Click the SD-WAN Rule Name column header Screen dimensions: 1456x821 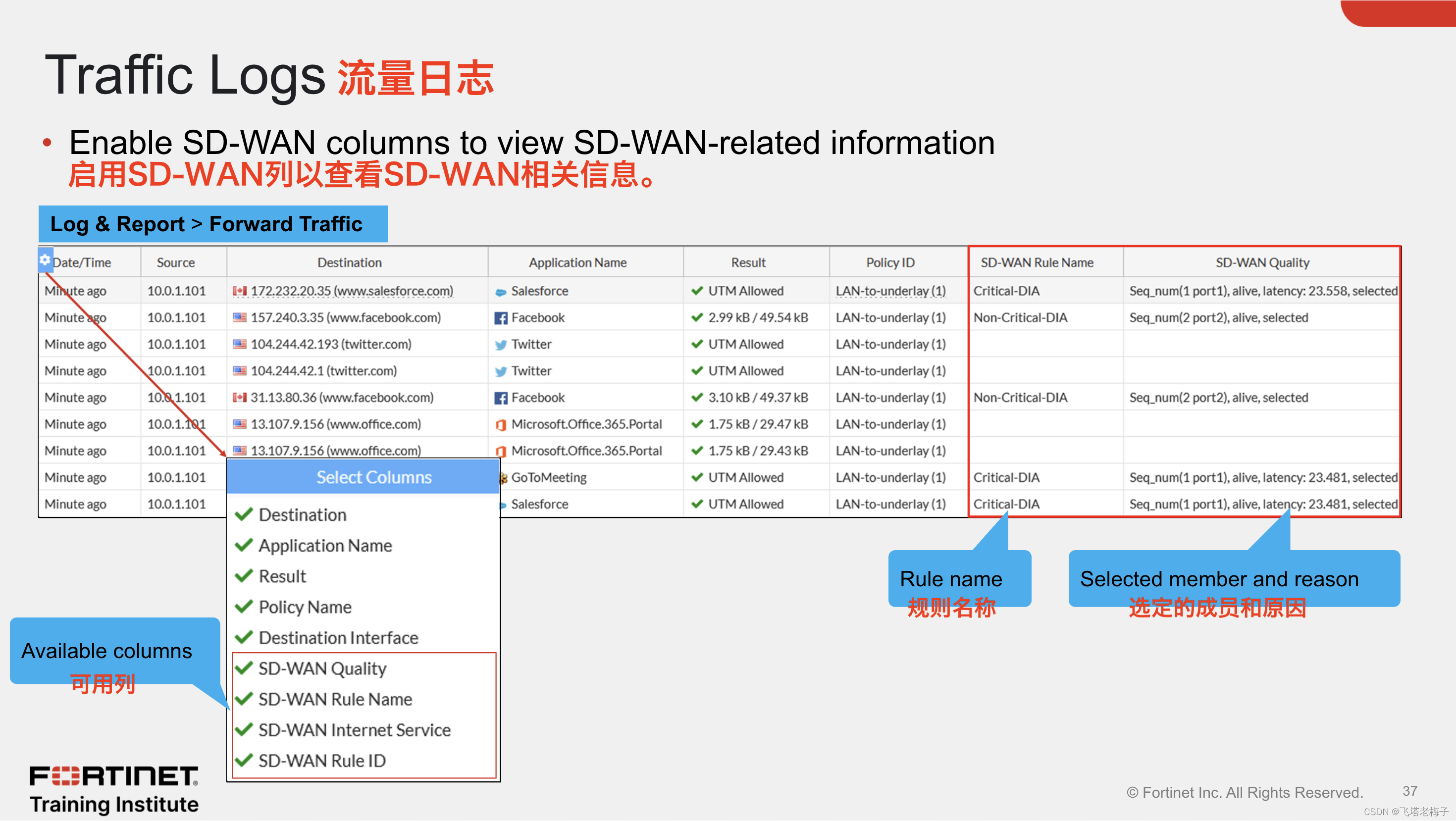click(x=1037, y=263)
